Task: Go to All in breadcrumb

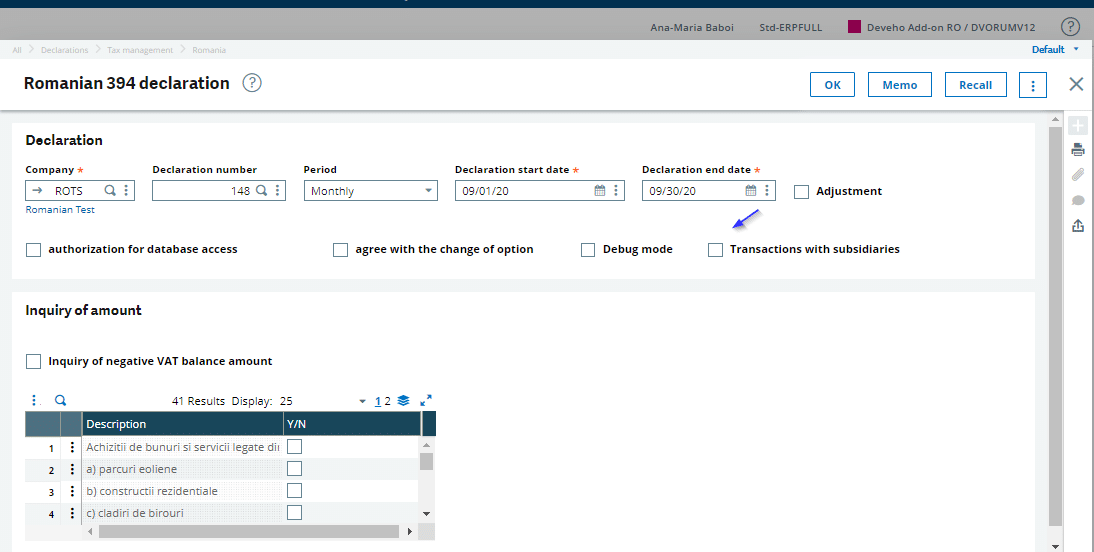Action: 17,50
